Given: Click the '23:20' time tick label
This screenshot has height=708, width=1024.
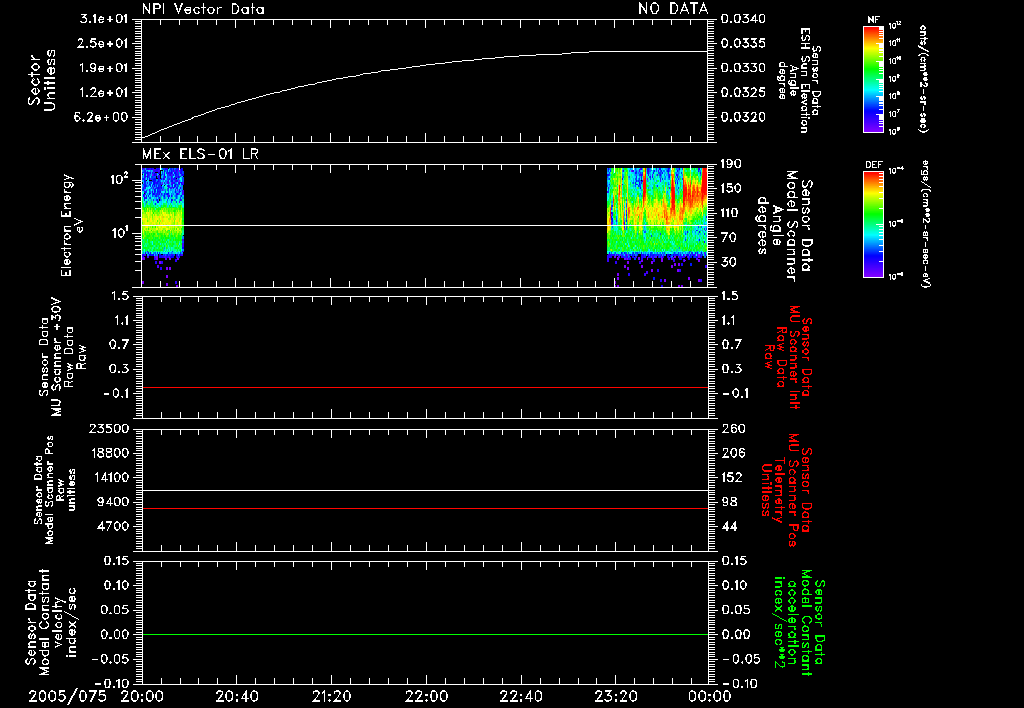Looking at the screenshot, I should coord(616,696).
